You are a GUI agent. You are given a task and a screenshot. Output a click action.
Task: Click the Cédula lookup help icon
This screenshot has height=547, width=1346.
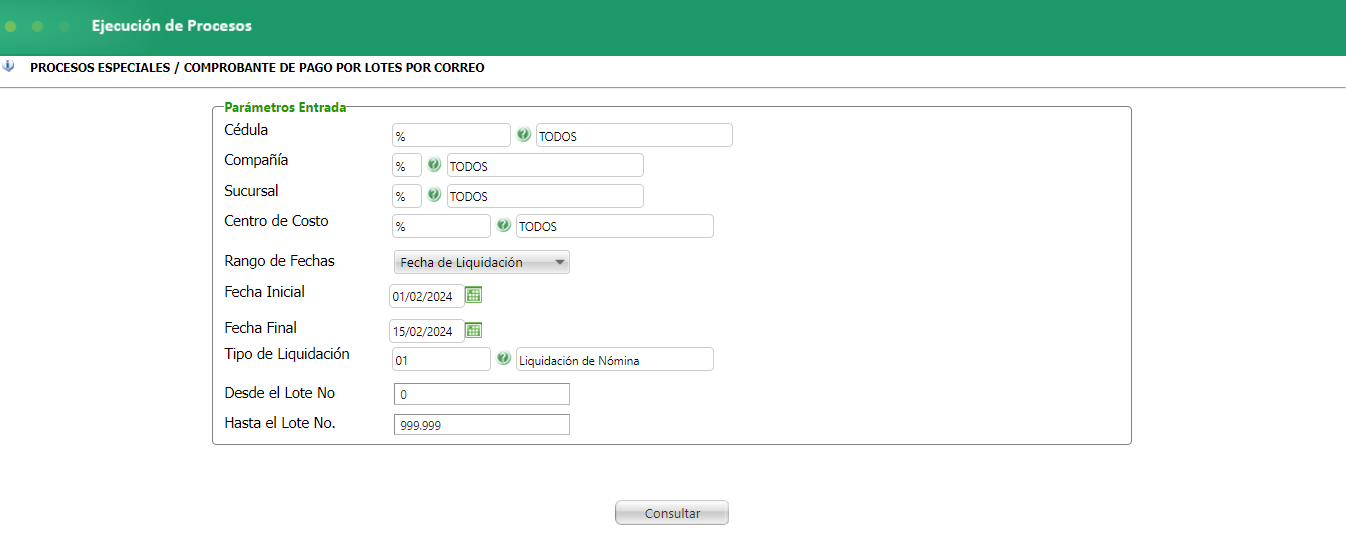[x=523, y=135]
